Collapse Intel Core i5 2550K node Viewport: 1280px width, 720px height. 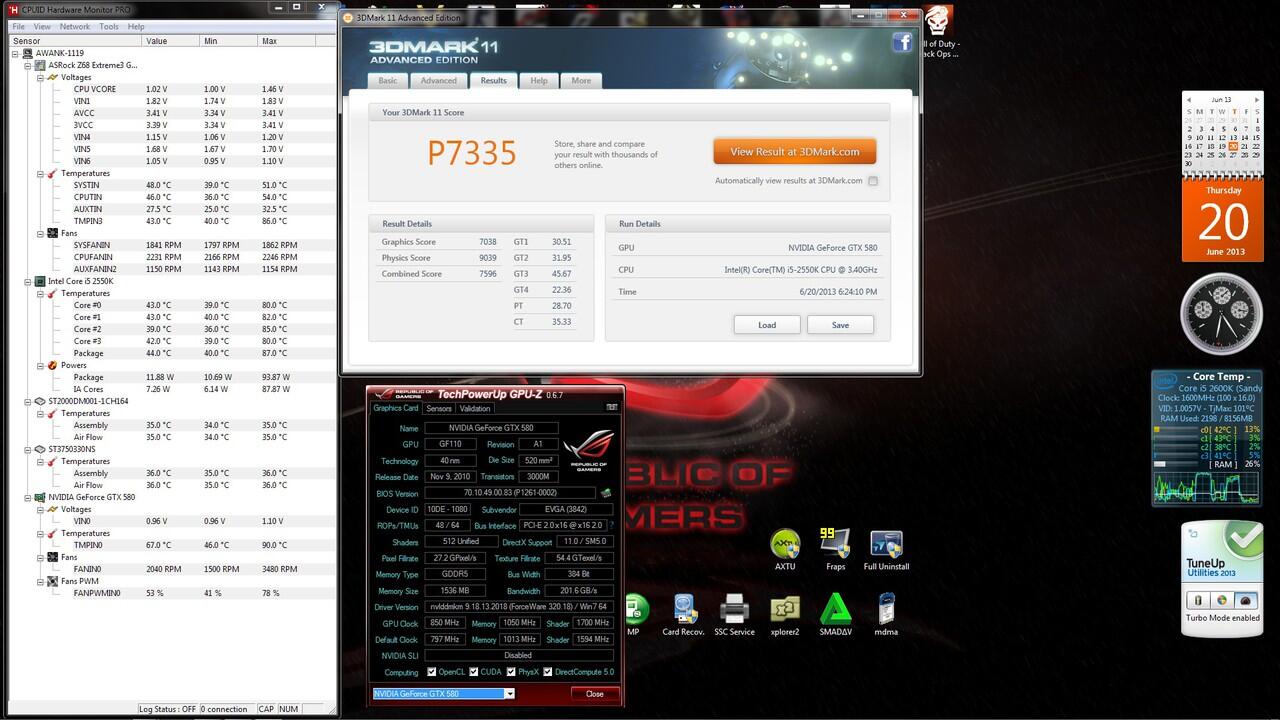[27, 281]
